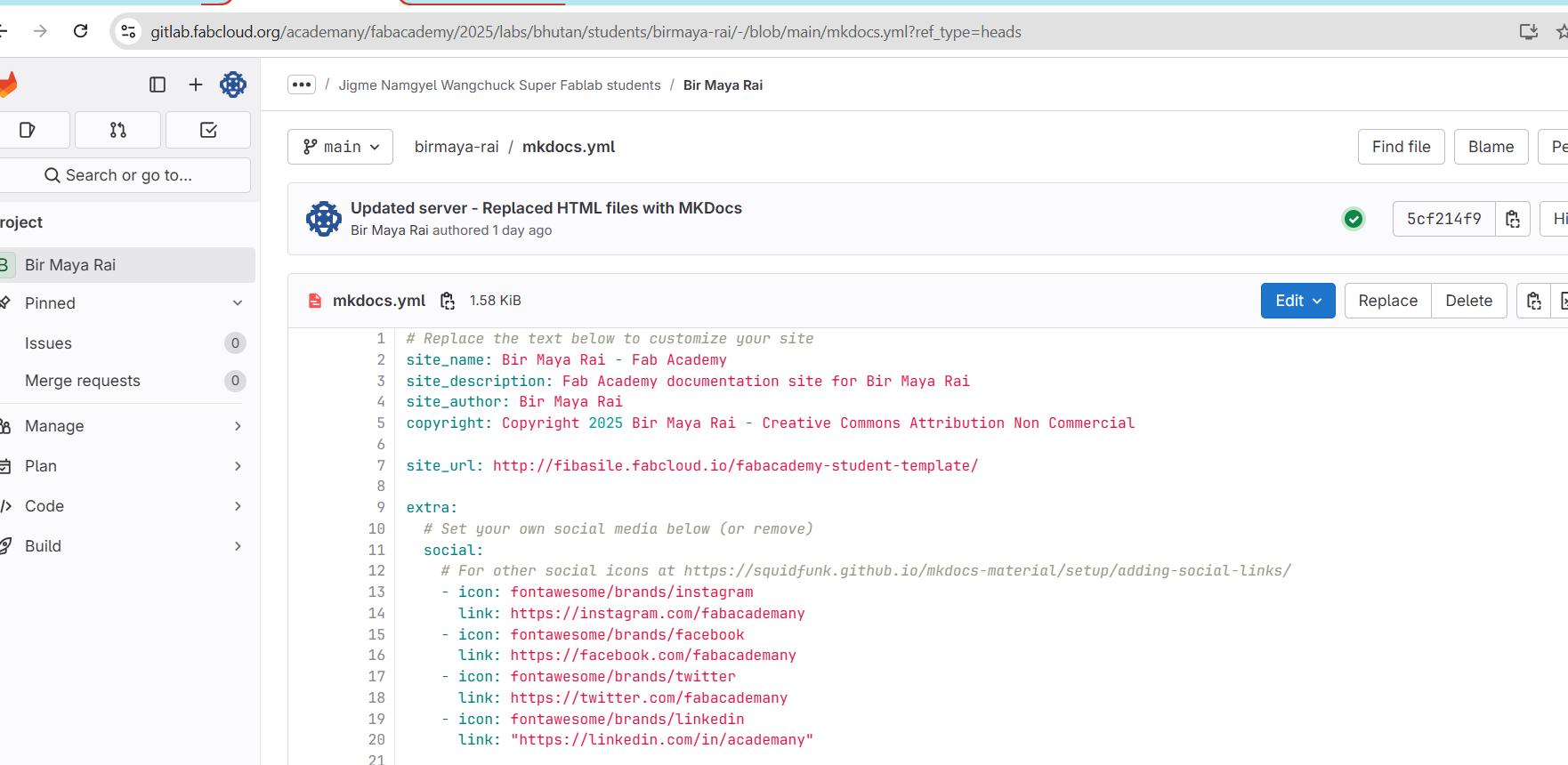1568x765 pixels.
Task: Click Merge requests count badge 0
Action: pyautogui.click(x=235, y=381)
